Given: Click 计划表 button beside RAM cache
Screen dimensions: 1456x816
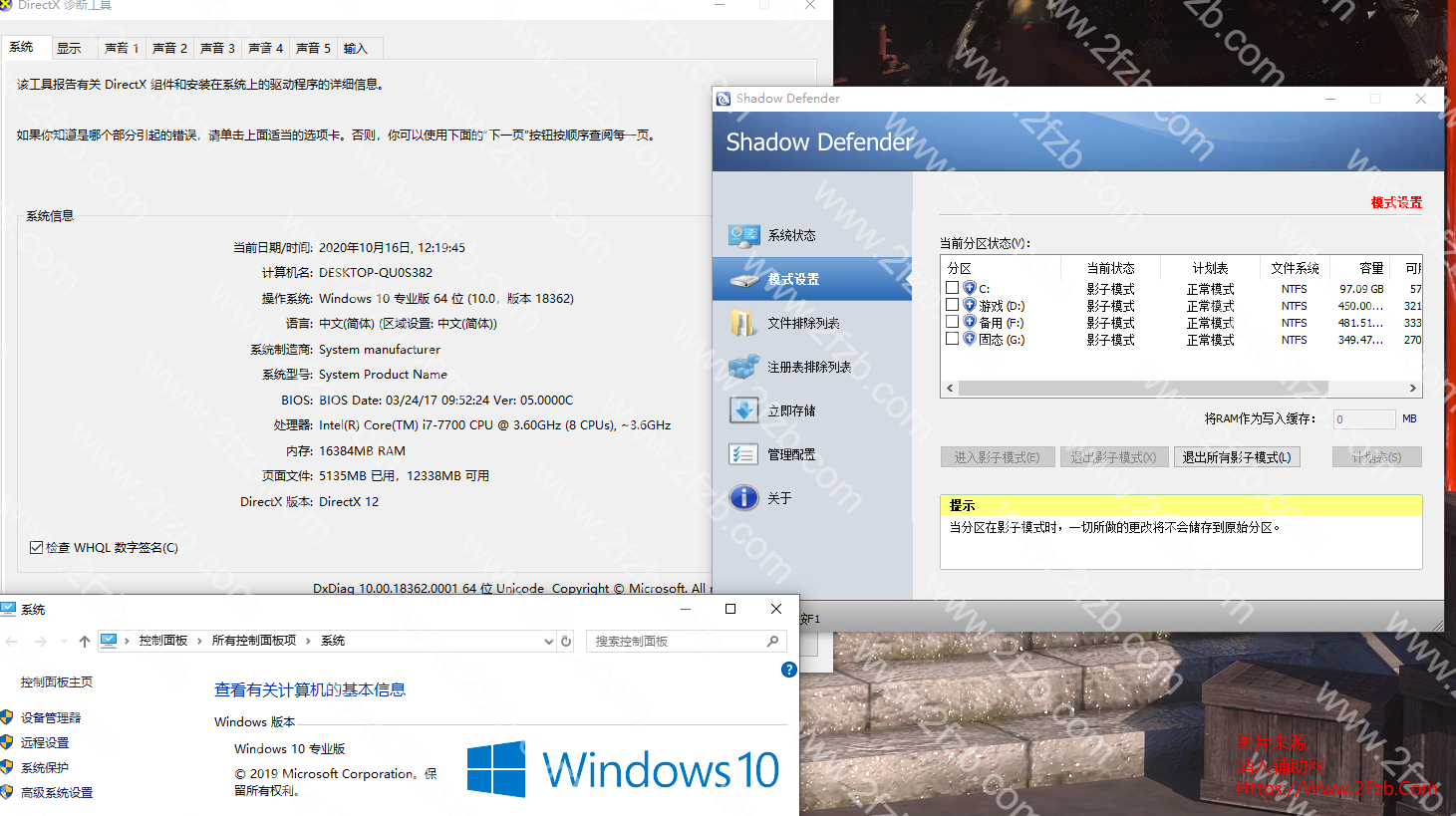Looking at the screenshot, I should (x=1377, y=457).
